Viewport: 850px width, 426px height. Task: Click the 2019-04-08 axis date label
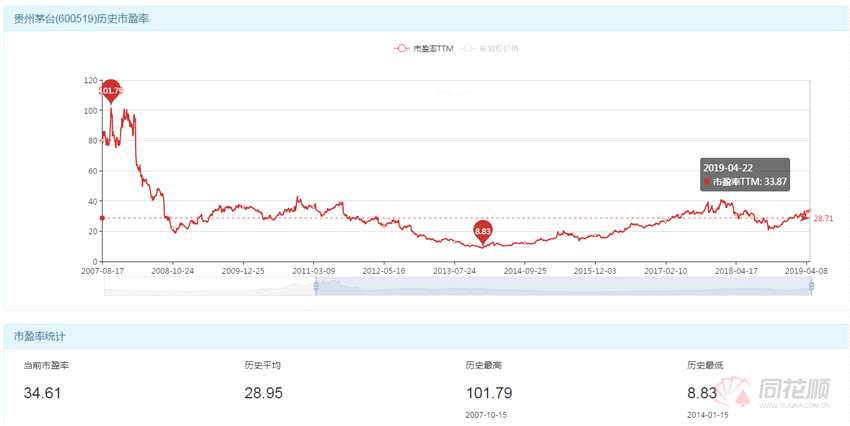804,269
